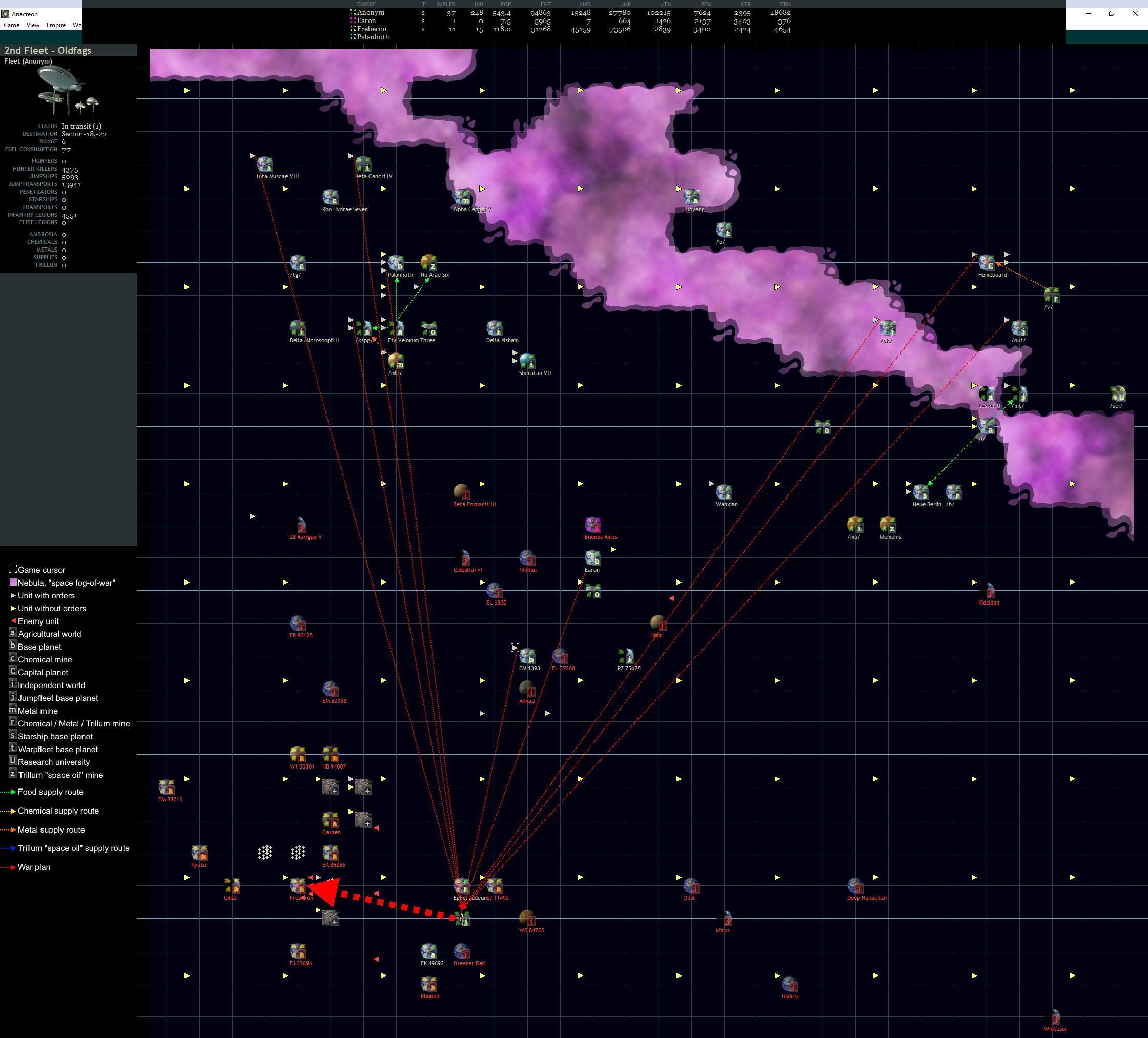Select the Palanhoth empire row

click(x=570, y=37)
